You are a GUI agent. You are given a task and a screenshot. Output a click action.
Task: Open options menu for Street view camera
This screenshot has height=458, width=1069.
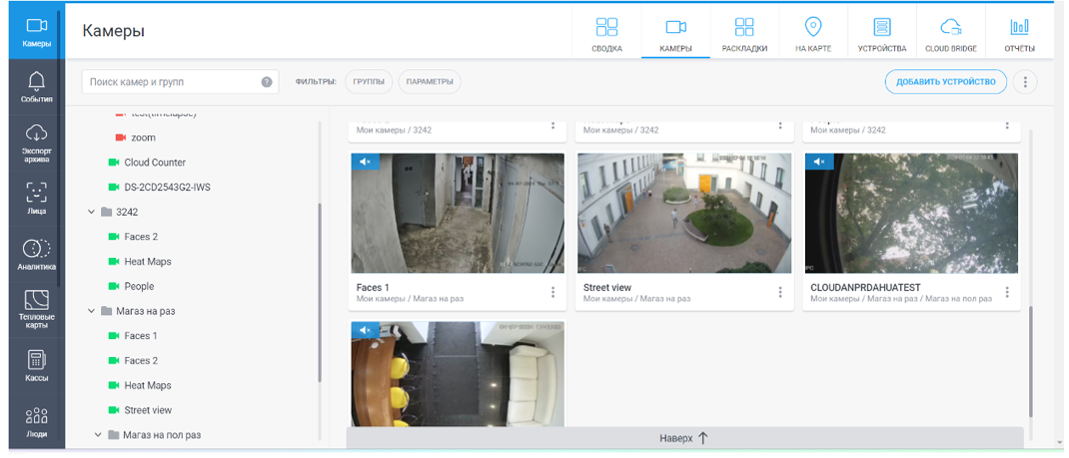click(780, 292)
